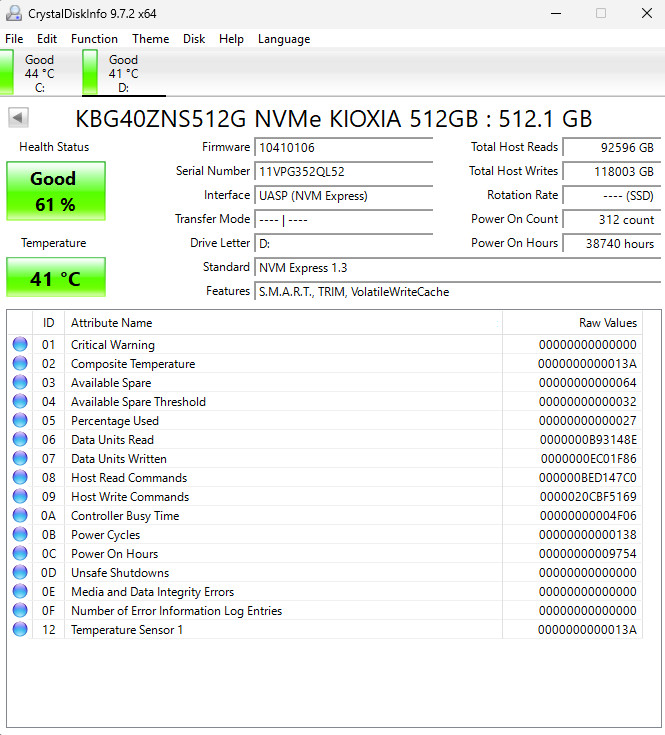Click raw value 00000000000138
Image resolution: width=665 pixels, height=735 pixels.
588,534
